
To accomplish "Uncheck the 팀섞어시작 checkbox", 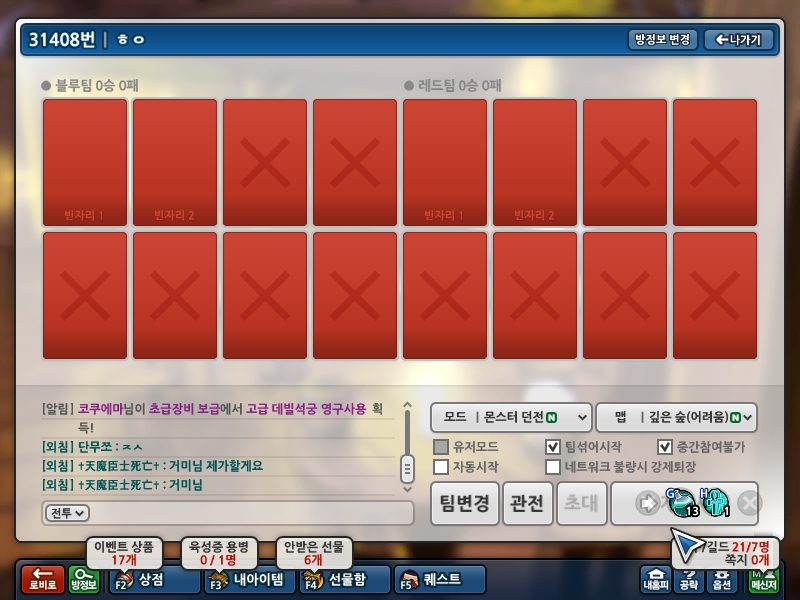I will (553, 447).
